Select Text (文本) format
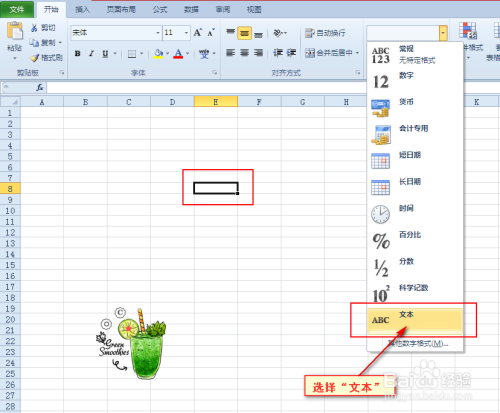The width and height of the screenshot is (500, 413). 415,320
